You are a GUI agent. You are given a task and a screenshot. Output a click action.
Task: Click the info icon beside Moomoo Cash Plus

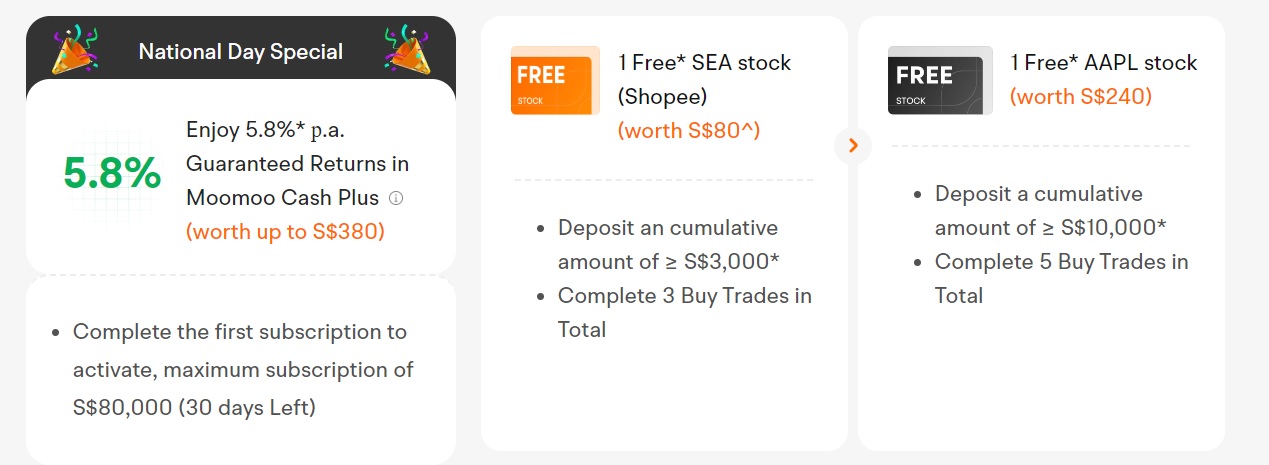[396, 198]
